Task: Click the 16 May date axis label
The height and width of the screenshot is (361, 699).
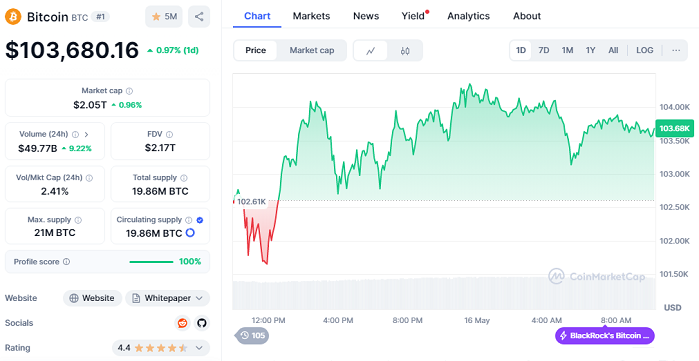Action: 477,320
